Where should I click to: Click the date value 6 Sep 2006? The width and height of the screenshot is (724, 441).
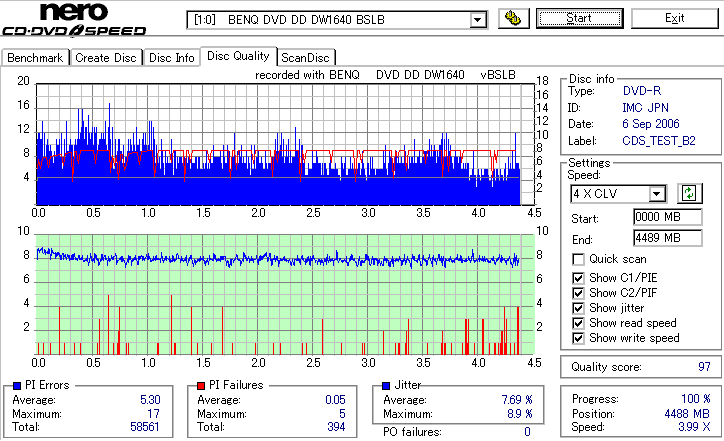pyautogui.click(x=651, y=124)
